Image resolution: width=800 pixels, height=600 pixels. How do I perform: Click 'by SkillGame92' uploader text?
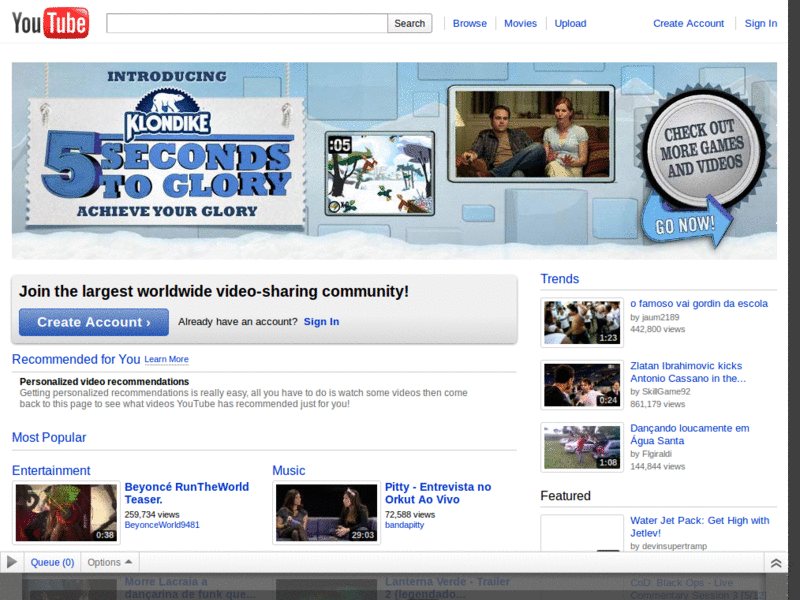[660, 391]
